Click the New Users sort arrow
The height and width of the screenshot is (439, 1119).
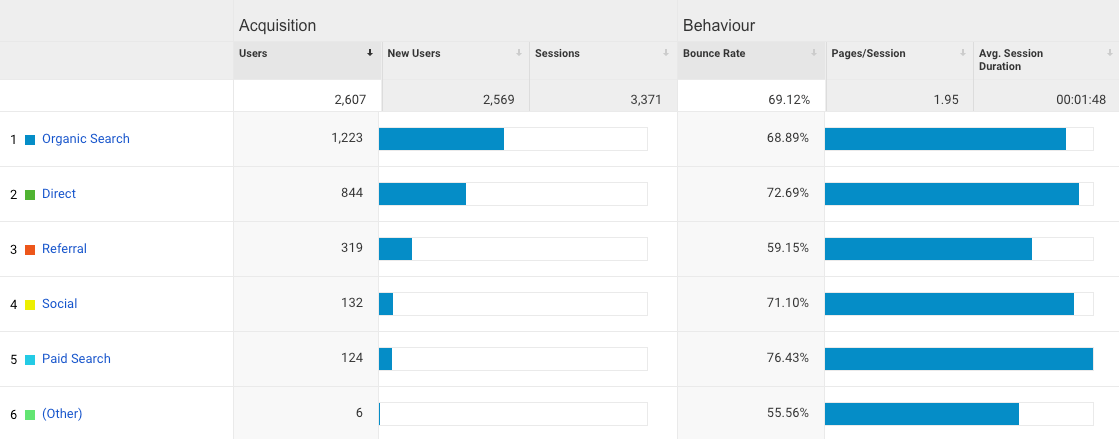click(x=519, y=53)
